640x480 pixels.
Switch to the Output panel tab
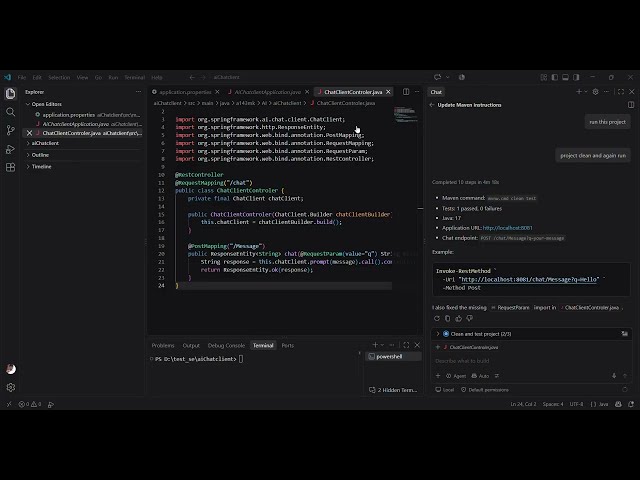tap(191, 345)
